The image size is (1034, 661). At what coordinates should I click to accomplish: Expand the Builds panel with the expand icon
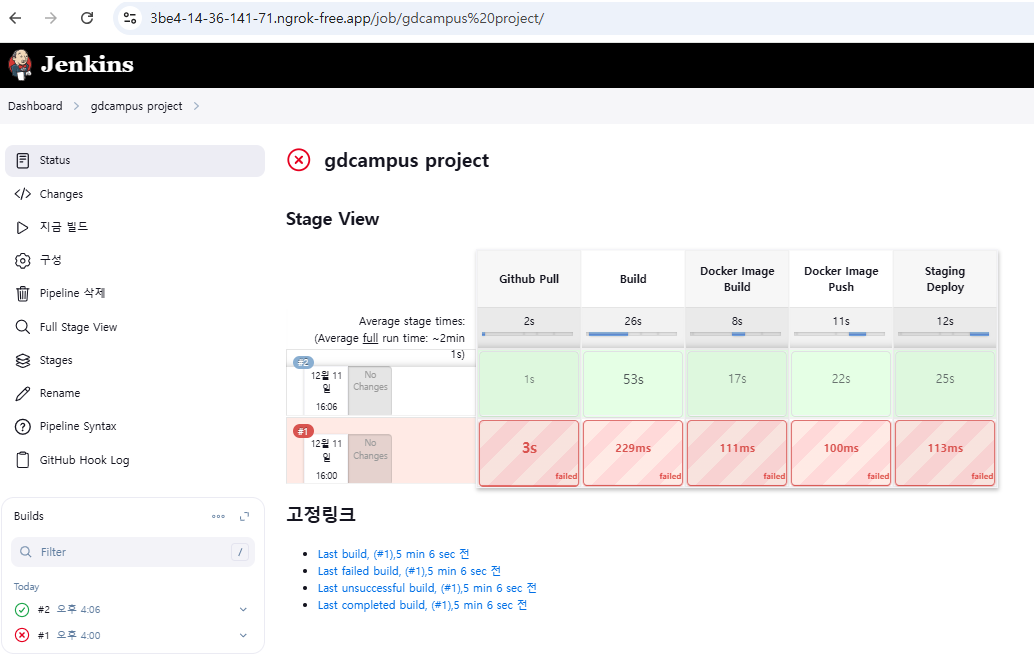pyautogui.click(x=245, y=517)
